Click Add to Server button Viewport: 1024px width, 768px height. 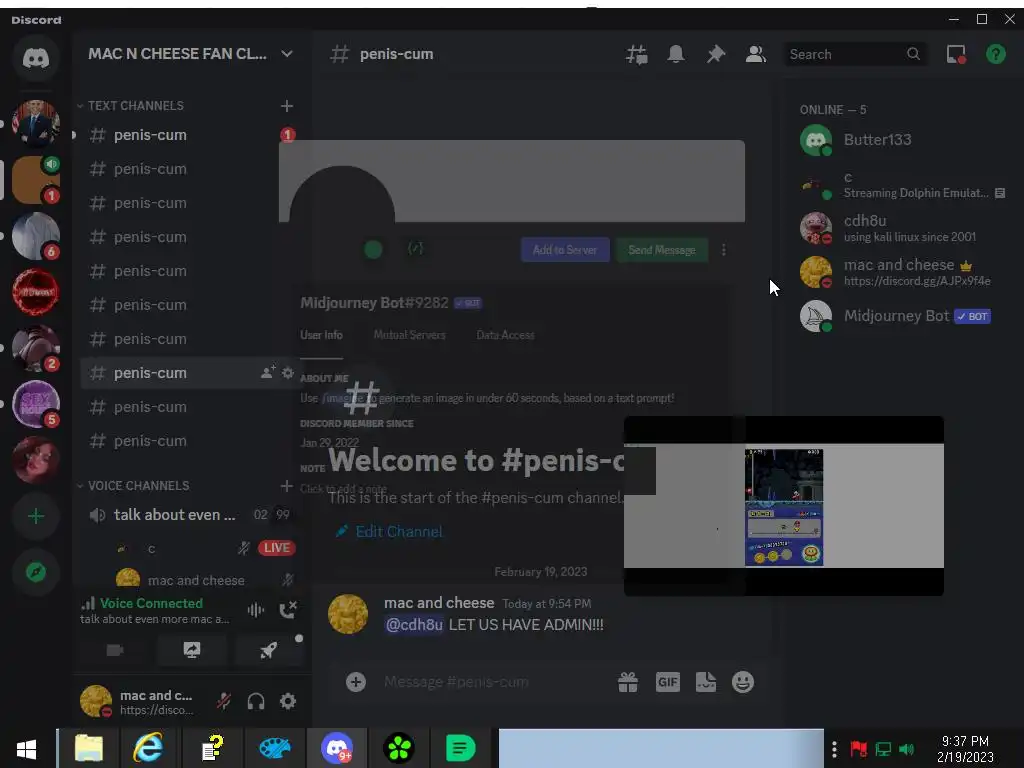pos(565,249)
